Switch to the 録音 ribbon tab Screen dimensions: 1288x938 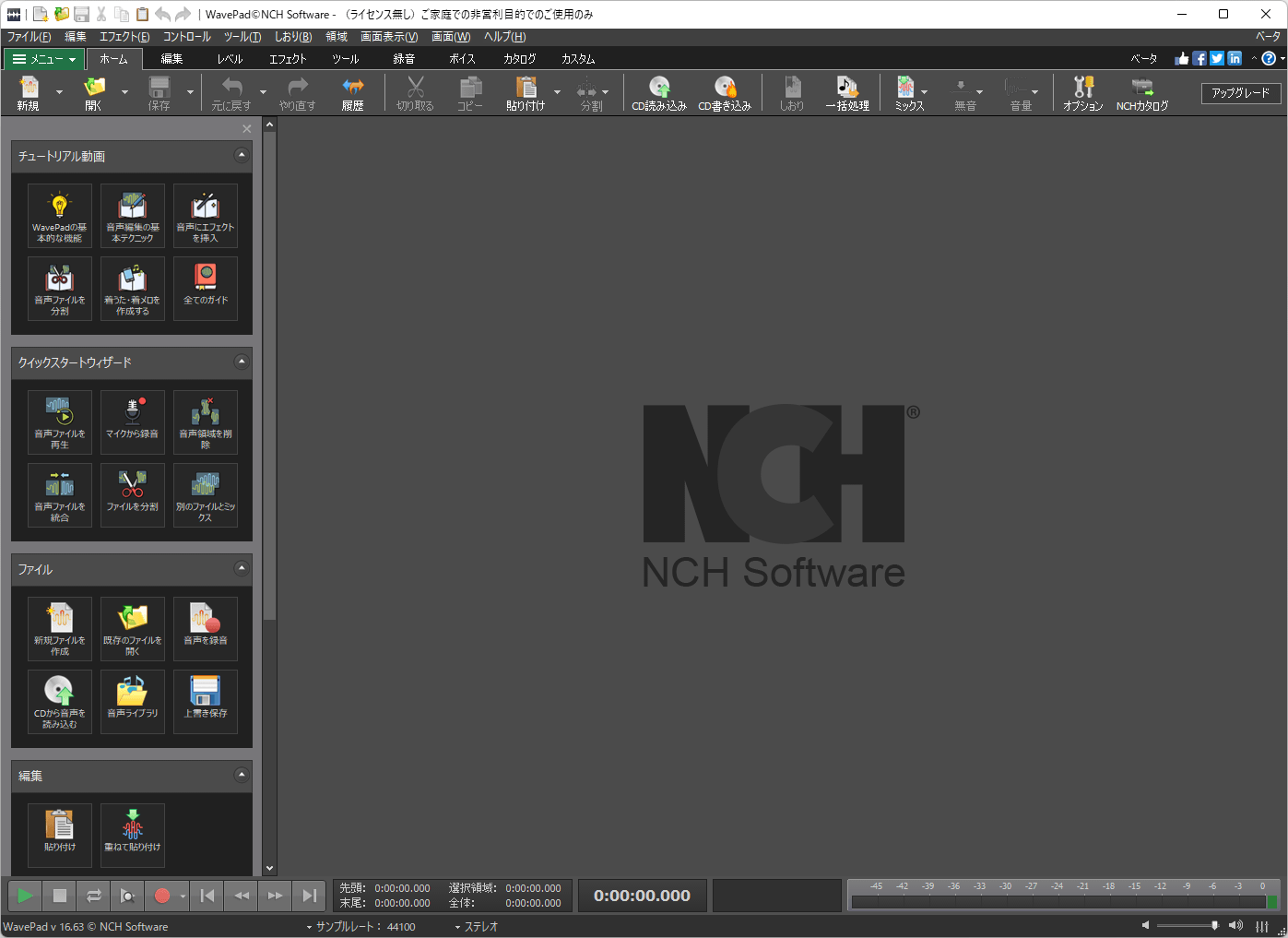point(404,59)
